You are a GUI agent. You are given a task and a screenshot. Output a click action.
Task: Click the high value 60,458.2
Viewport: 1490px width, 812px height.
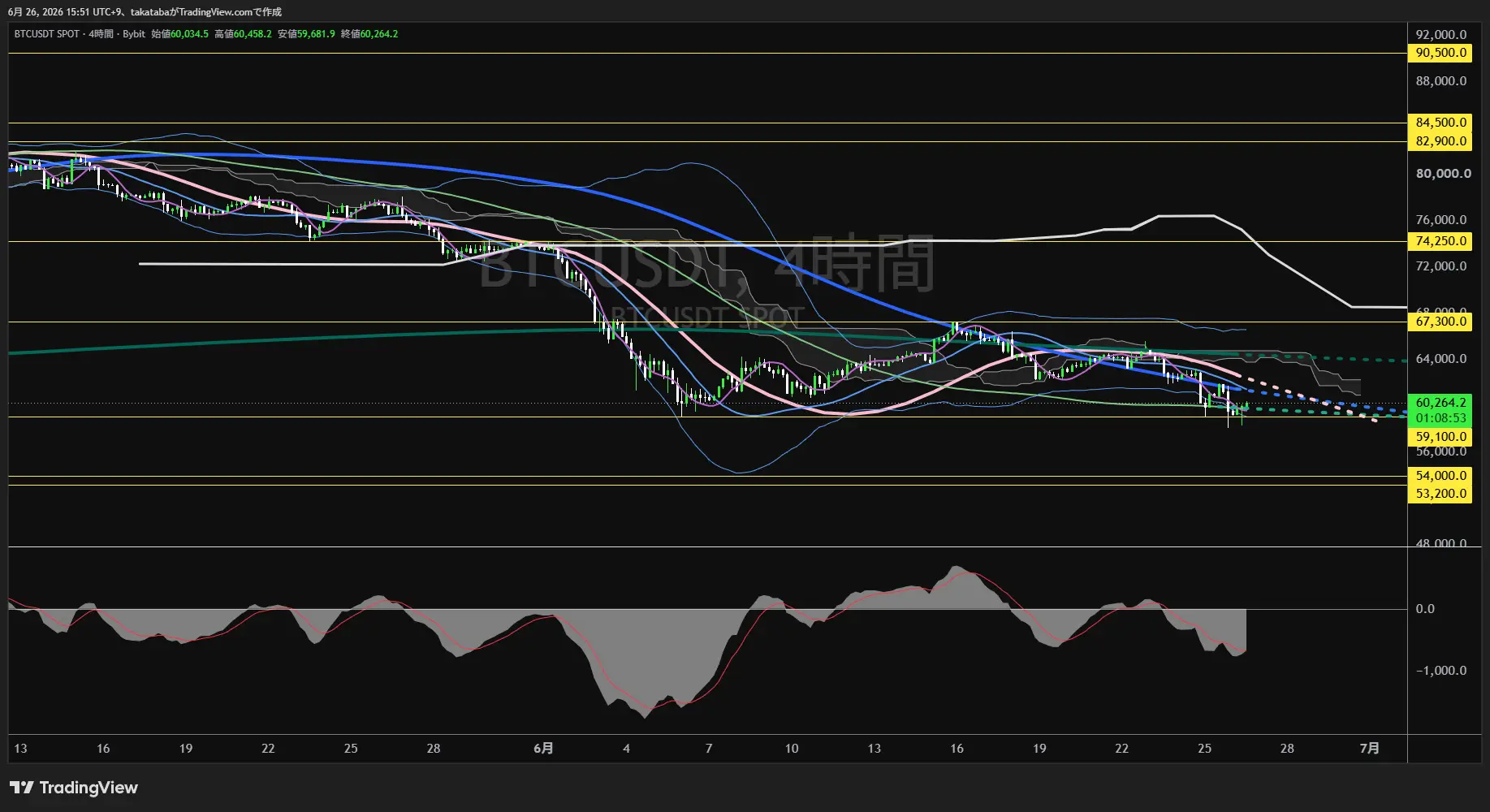coord(253,34)
